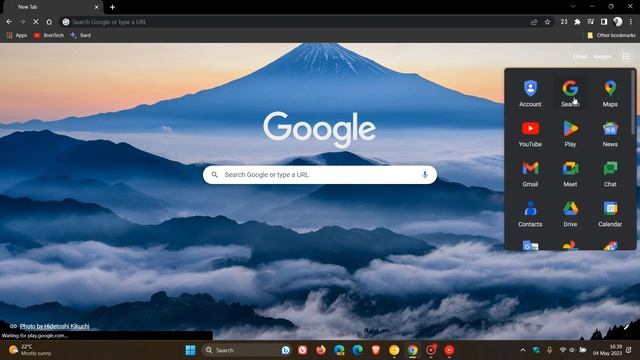Open Google Account from the apps panel

530,93
